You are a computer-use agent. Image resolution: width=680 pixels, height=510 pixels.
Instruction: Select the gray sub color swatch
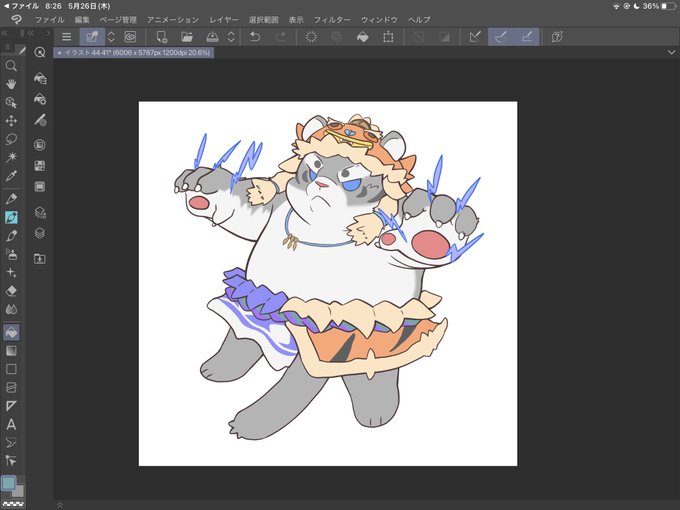coord(19,491)
